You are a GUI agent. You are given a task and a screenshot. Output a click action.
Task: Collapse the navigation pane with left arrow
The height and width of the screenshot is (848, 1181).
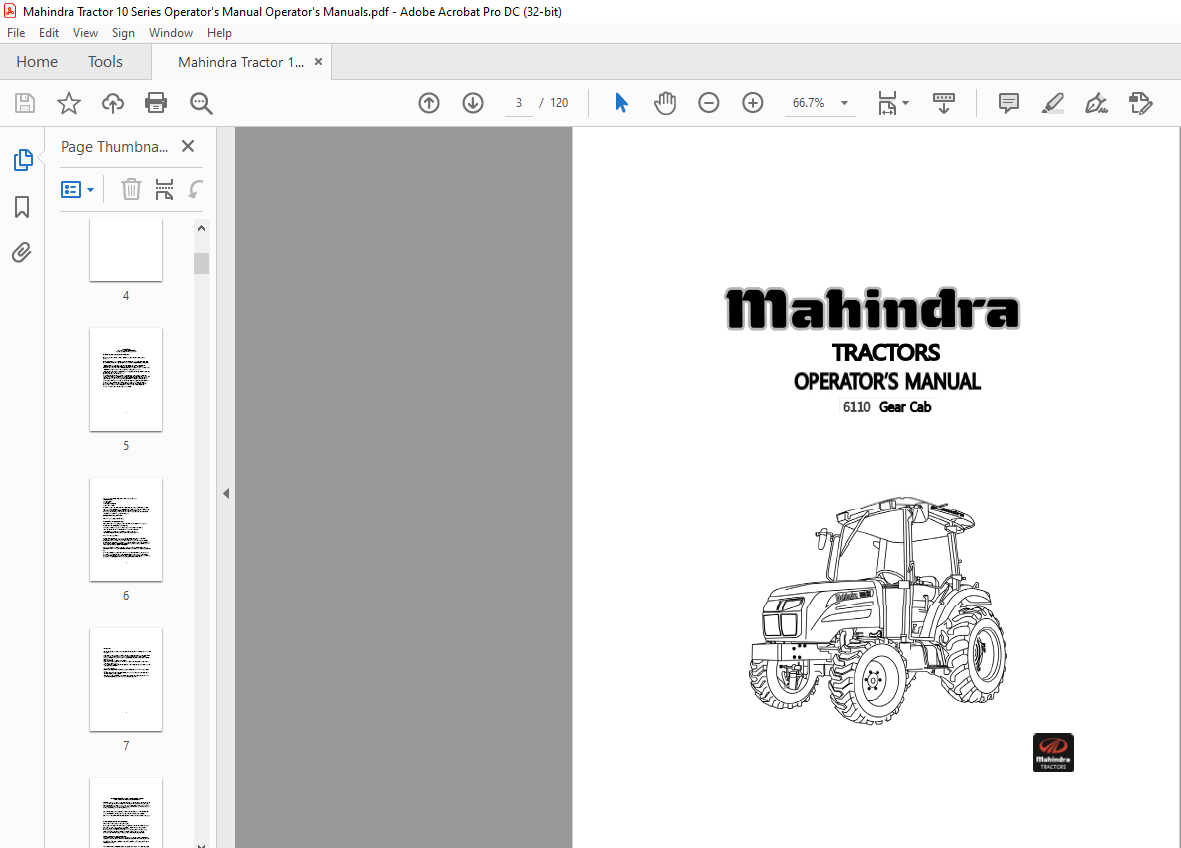click(x=226, y=494)
